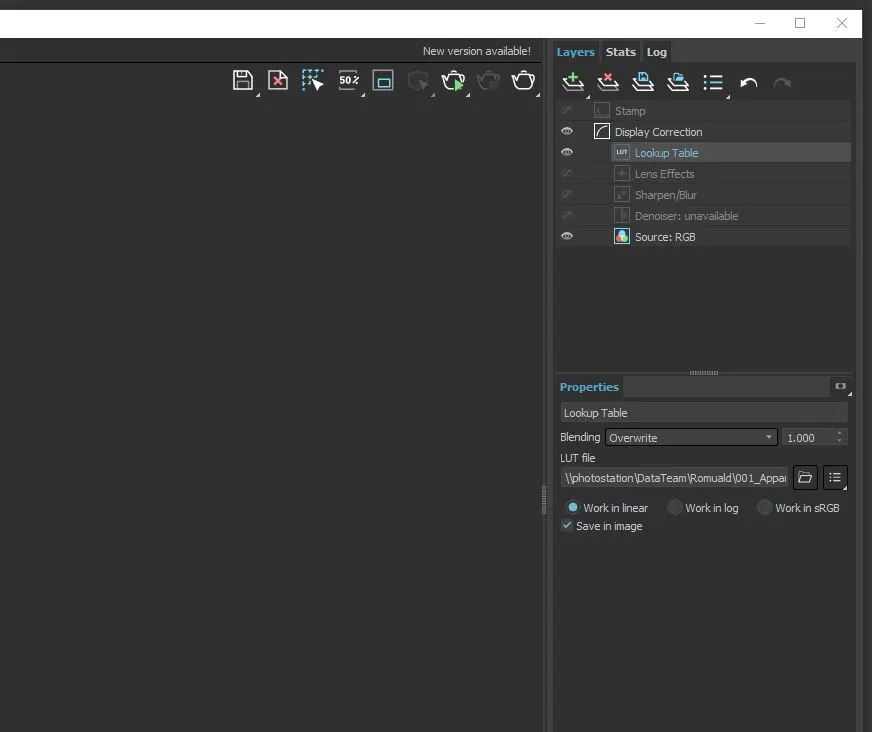
Task: Click the LUT icon beside Lookup Table
Action: tap(622, 152)
